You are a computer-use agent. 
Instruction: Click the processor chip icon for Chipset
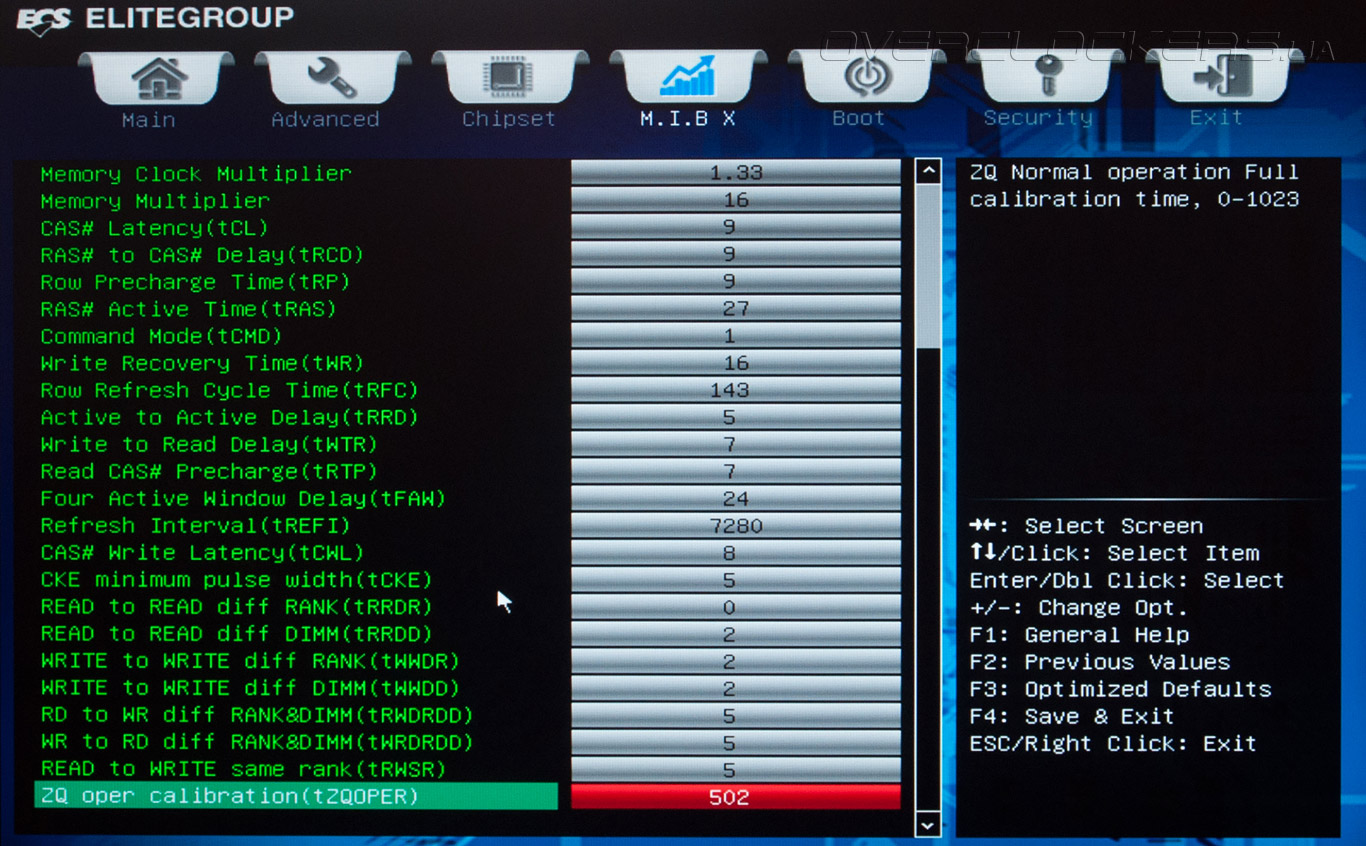point(509,78)
